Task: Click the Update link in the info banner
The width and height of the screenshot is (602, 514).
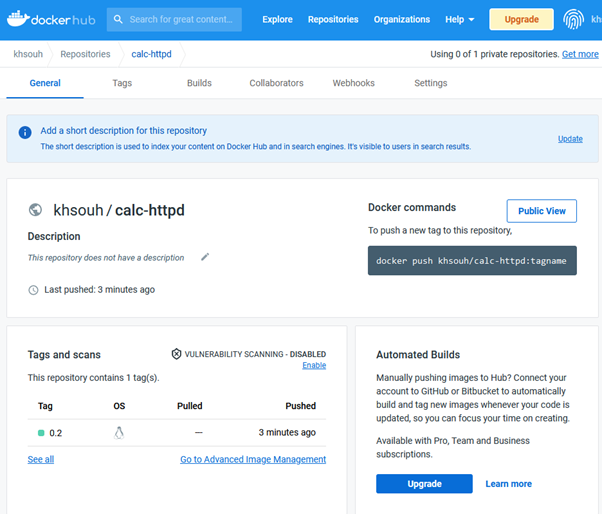Action: point(570,139)
